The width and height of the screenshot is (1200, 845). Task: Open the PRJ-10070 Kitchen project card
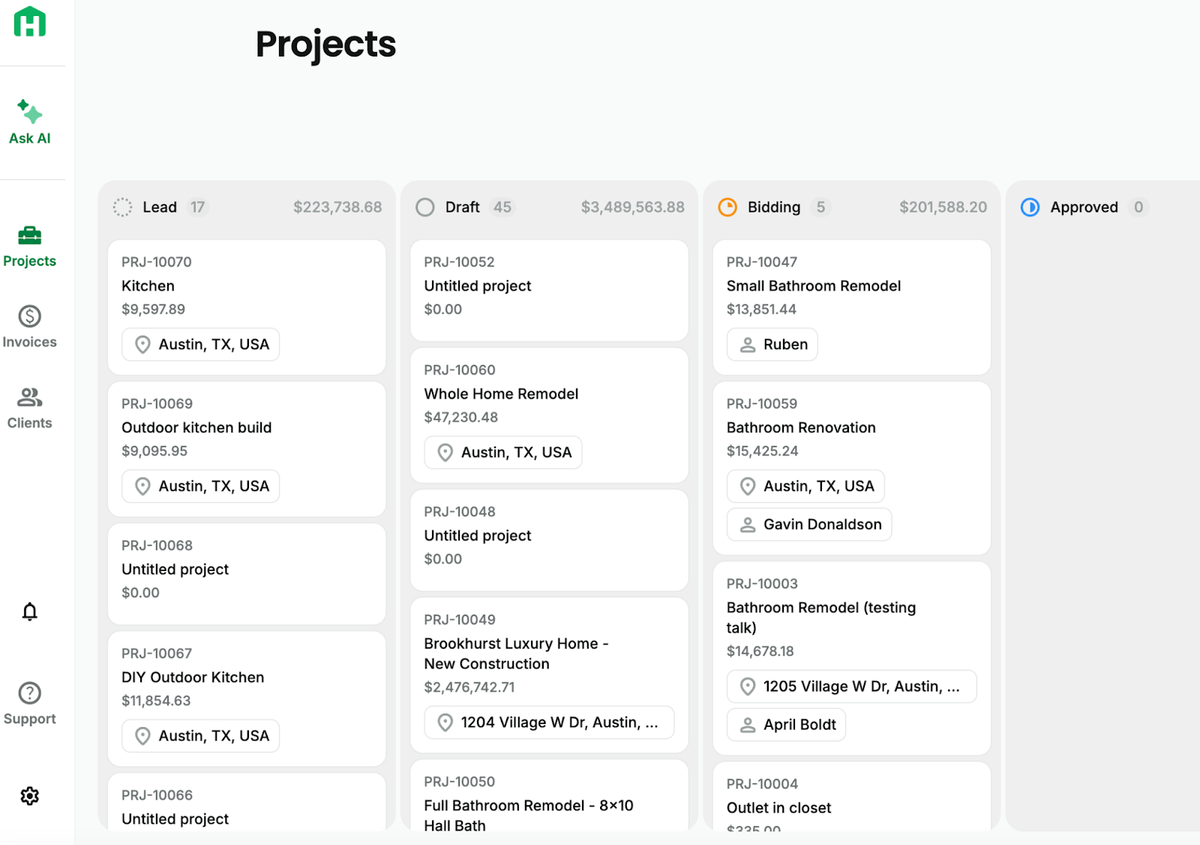coord(247,307)
